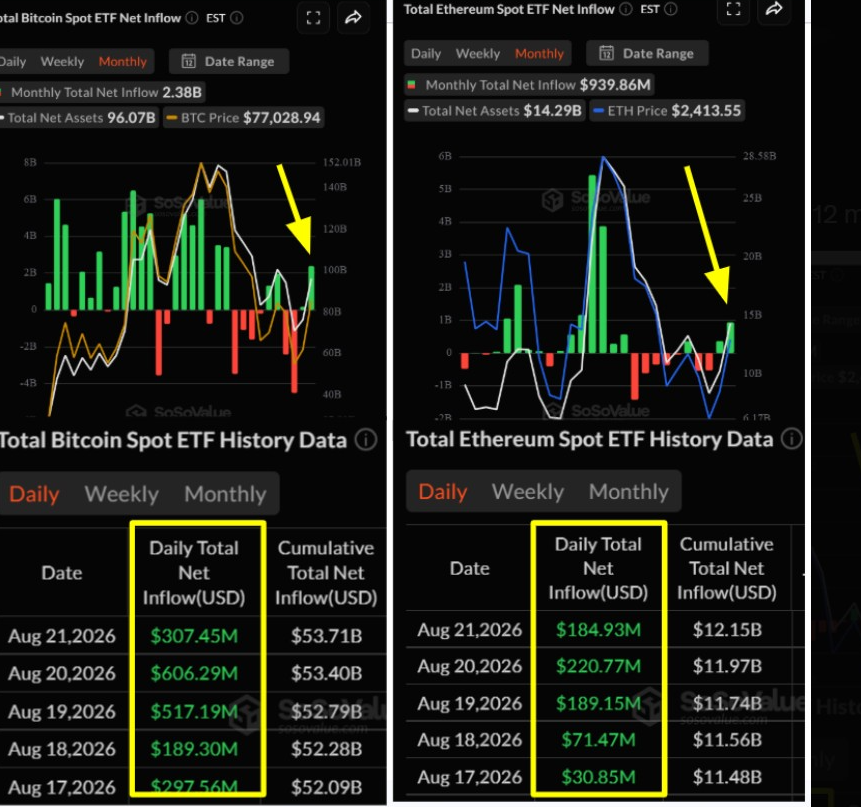Open Bitcoin chart Date Range picker
The width and height of the screenshot is (861, 807).
(229, 61)
